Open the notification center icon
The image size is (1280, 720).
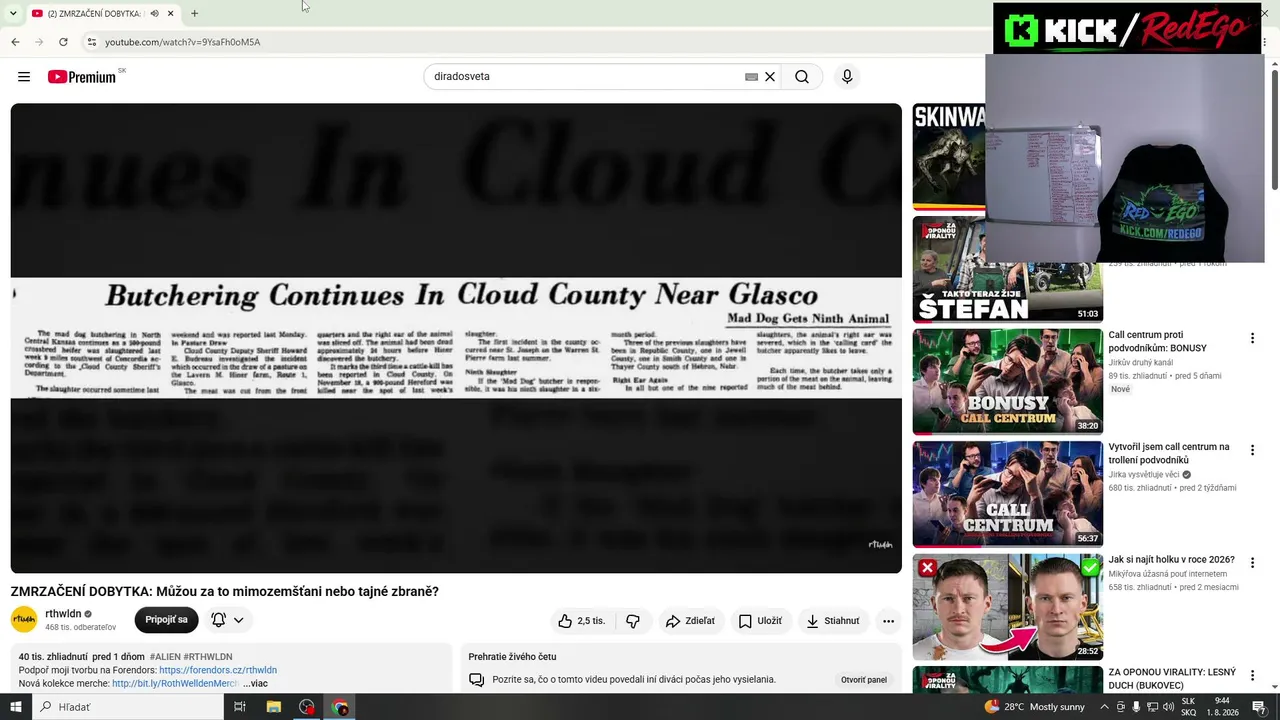pos(1259,707)
